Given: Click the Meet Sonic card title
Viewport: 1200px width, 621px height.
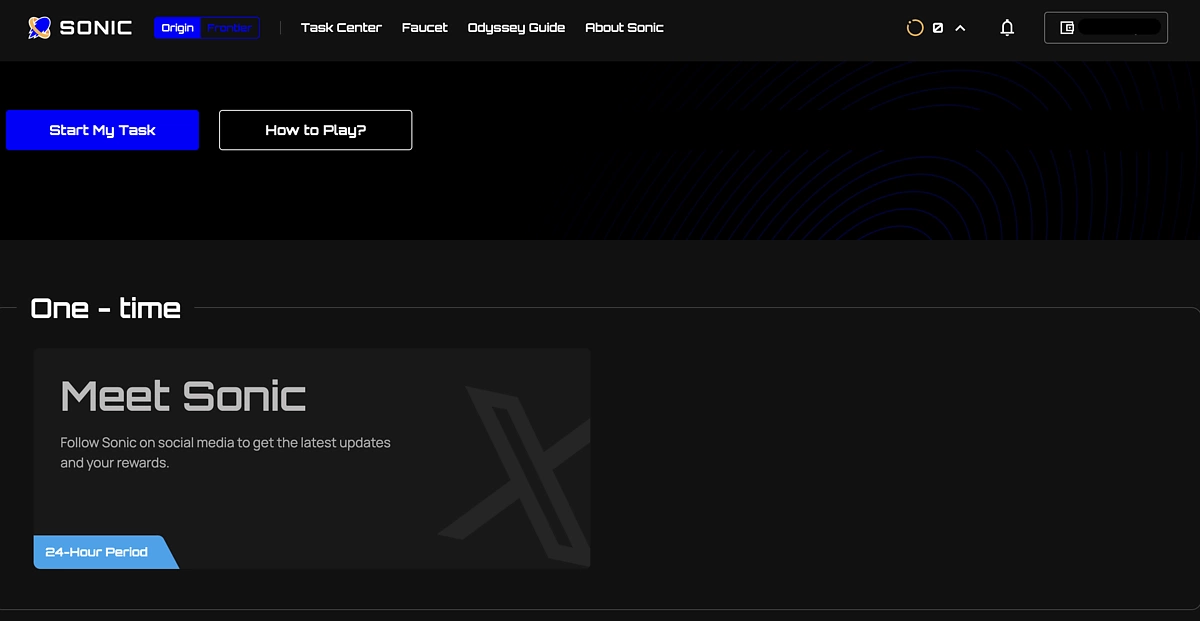Looking at the screenshot, I should (x=183, y=396).
